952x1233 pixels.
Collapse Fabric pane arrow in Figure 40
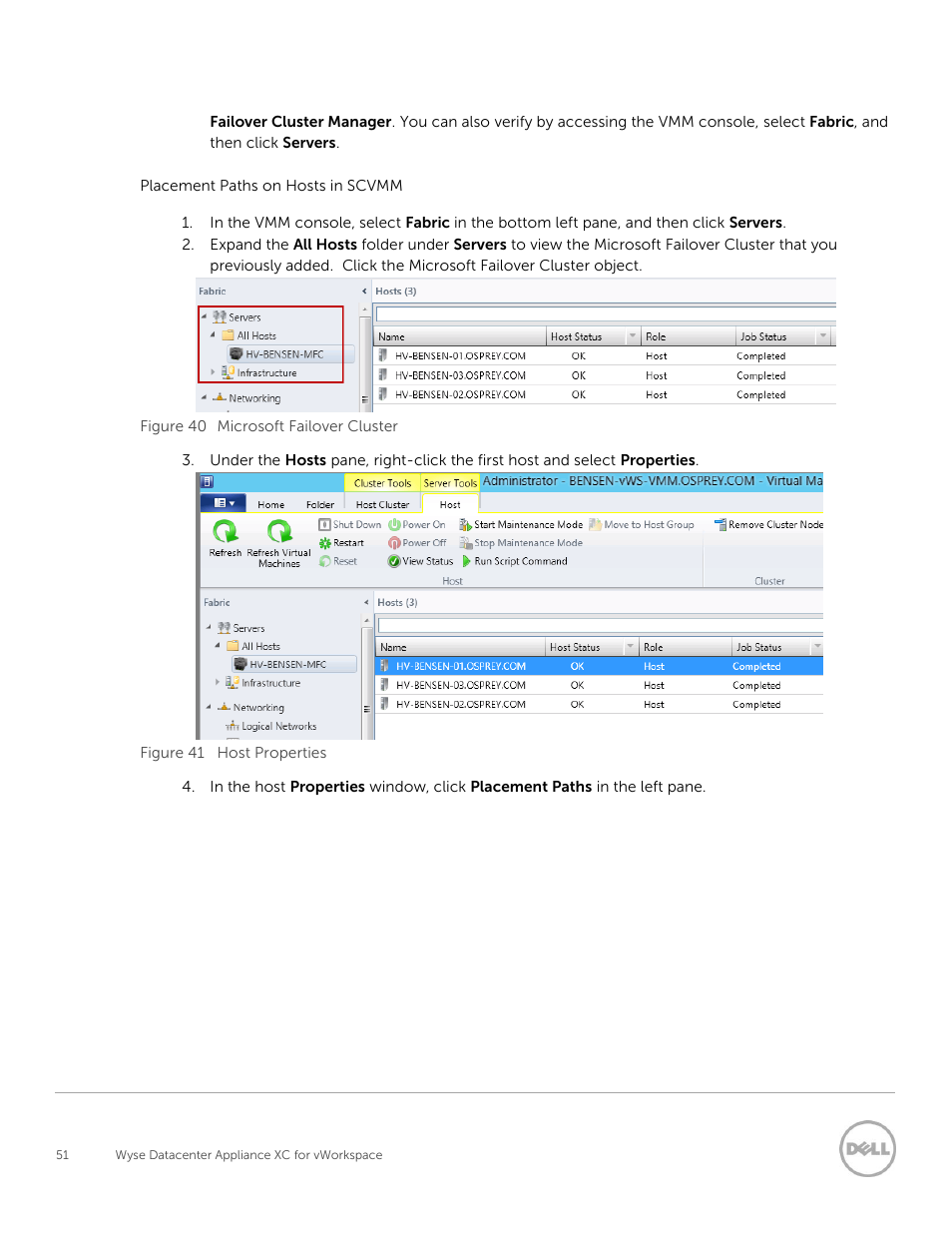coord(364,292)
